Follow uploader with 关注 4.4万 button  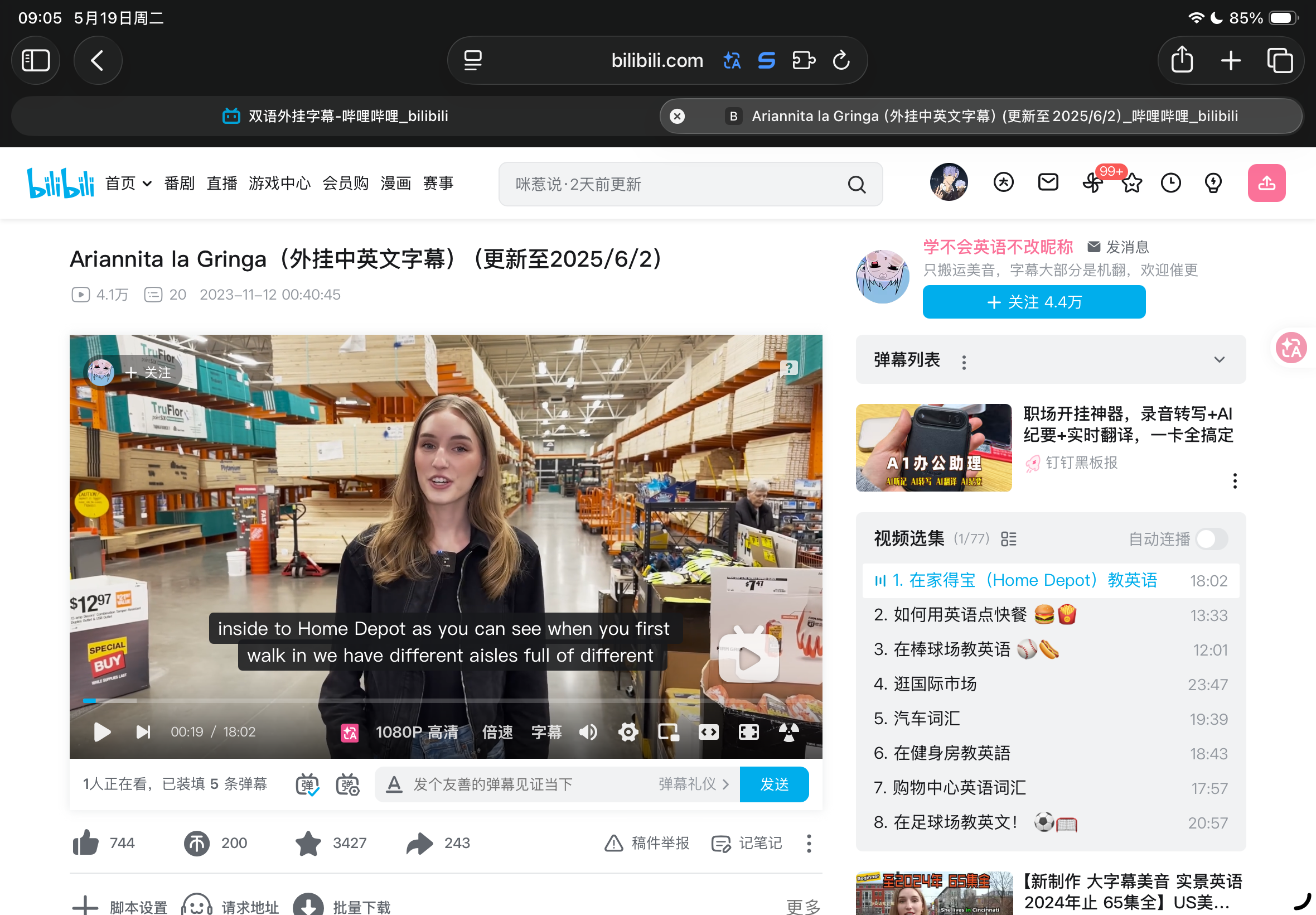pos(1033,302)
